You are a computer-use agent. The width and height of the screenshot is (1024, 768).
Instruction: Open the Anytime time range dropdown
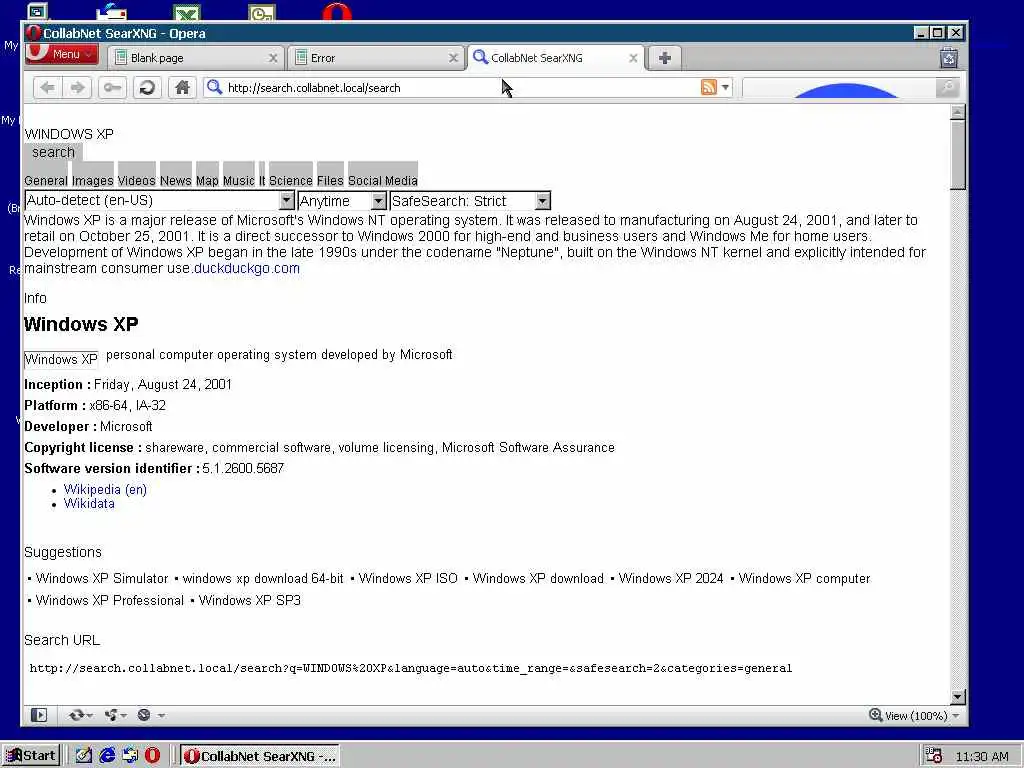click(342, 200)
